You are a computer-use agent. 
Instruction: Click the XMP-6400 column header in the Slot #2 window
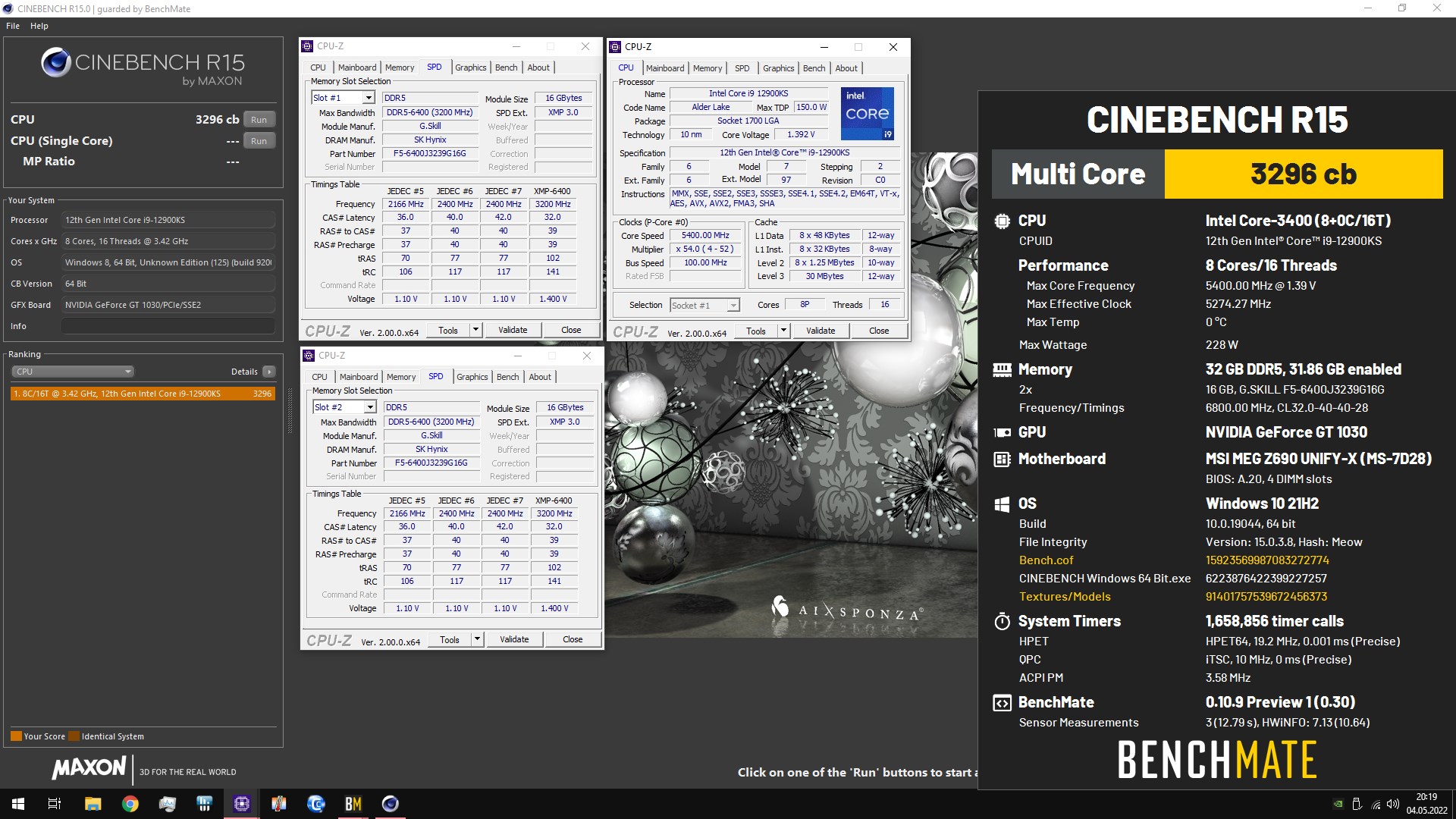pos(554,500)
